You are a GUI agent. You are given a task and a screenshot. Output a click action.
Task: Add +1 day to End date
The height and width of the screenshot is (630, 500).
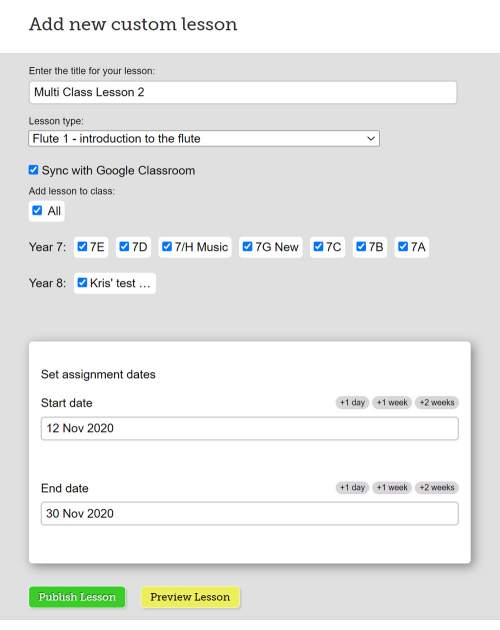(x=352, y=487)
